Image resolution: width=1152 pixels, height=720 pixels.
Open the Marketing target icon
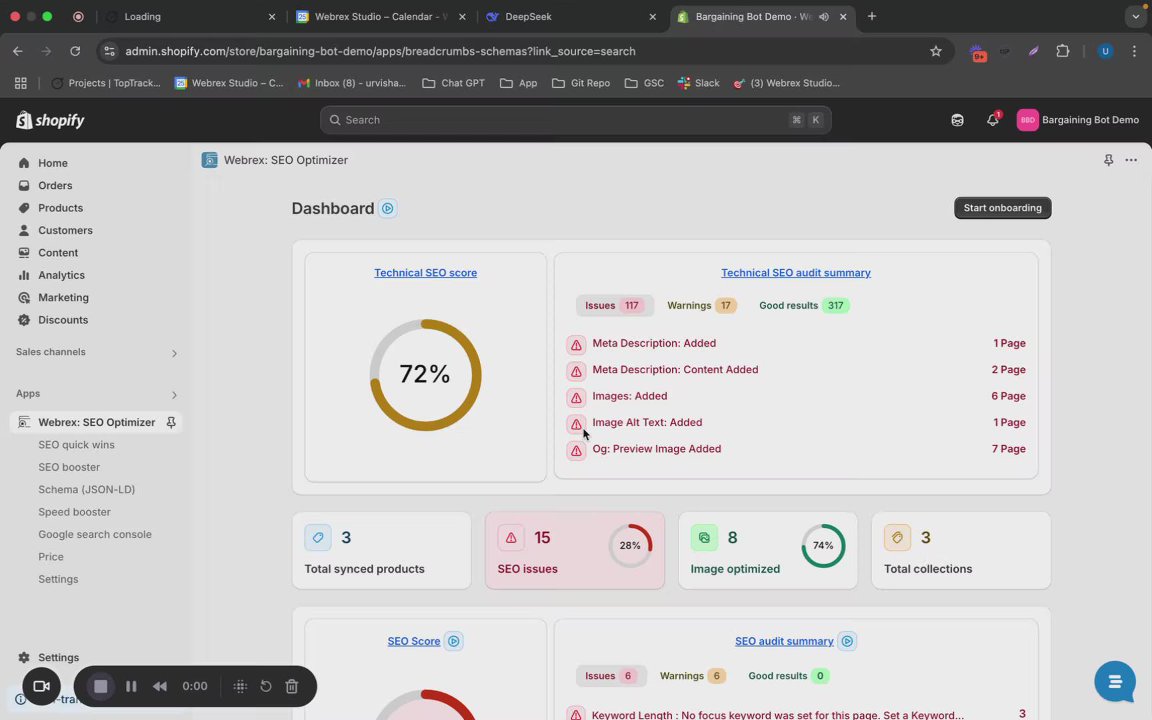click(x=24, y=298)
